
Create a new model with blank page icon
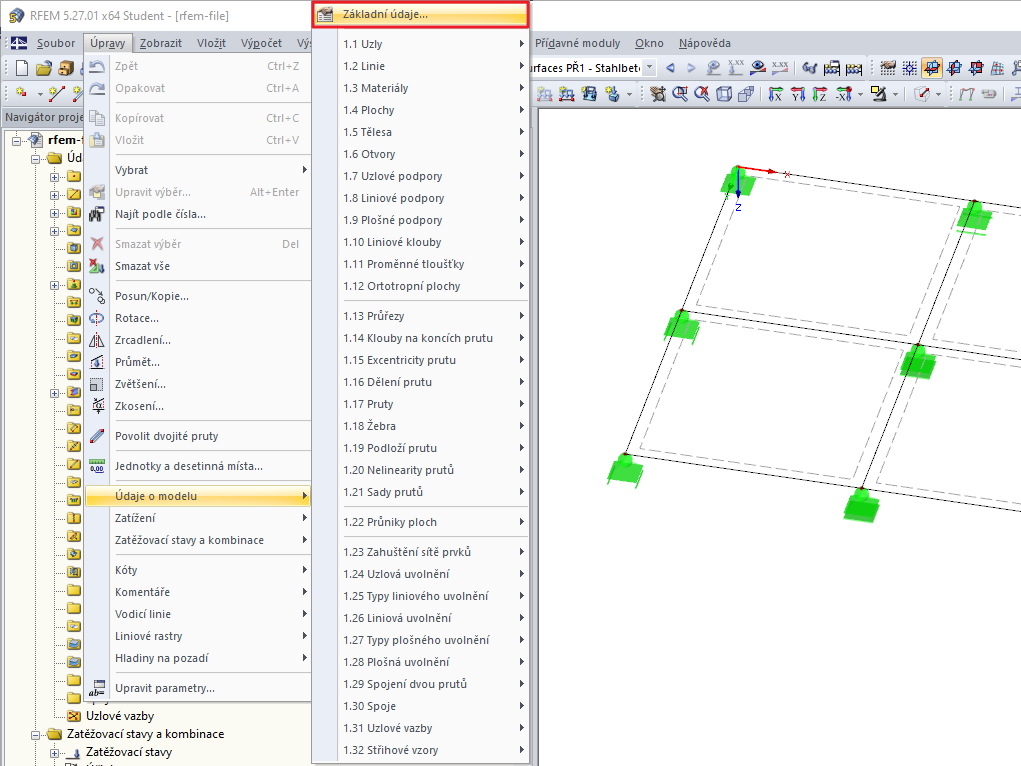(21, 68)
